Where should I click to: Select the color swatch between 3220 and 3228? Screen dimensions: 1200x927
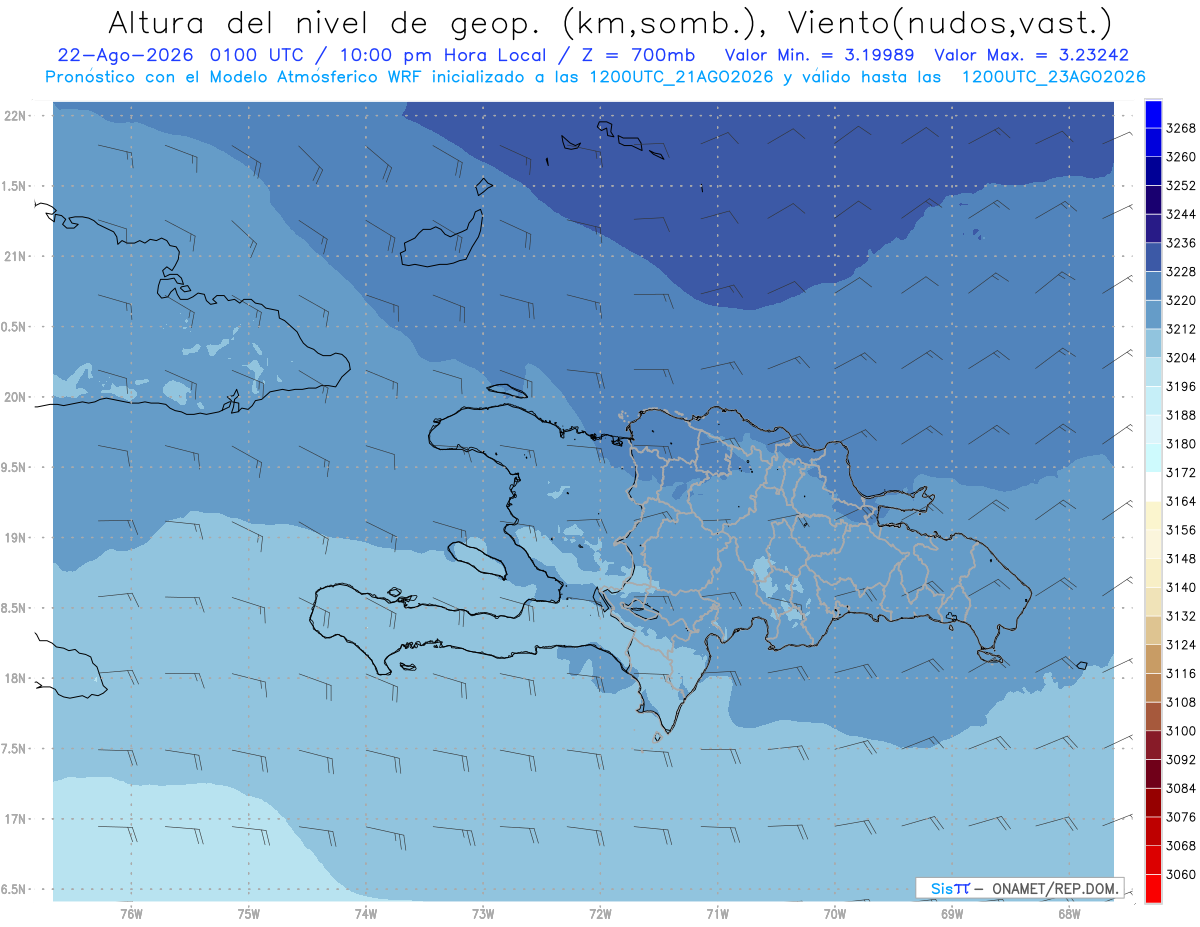(x=1153, y=286)
